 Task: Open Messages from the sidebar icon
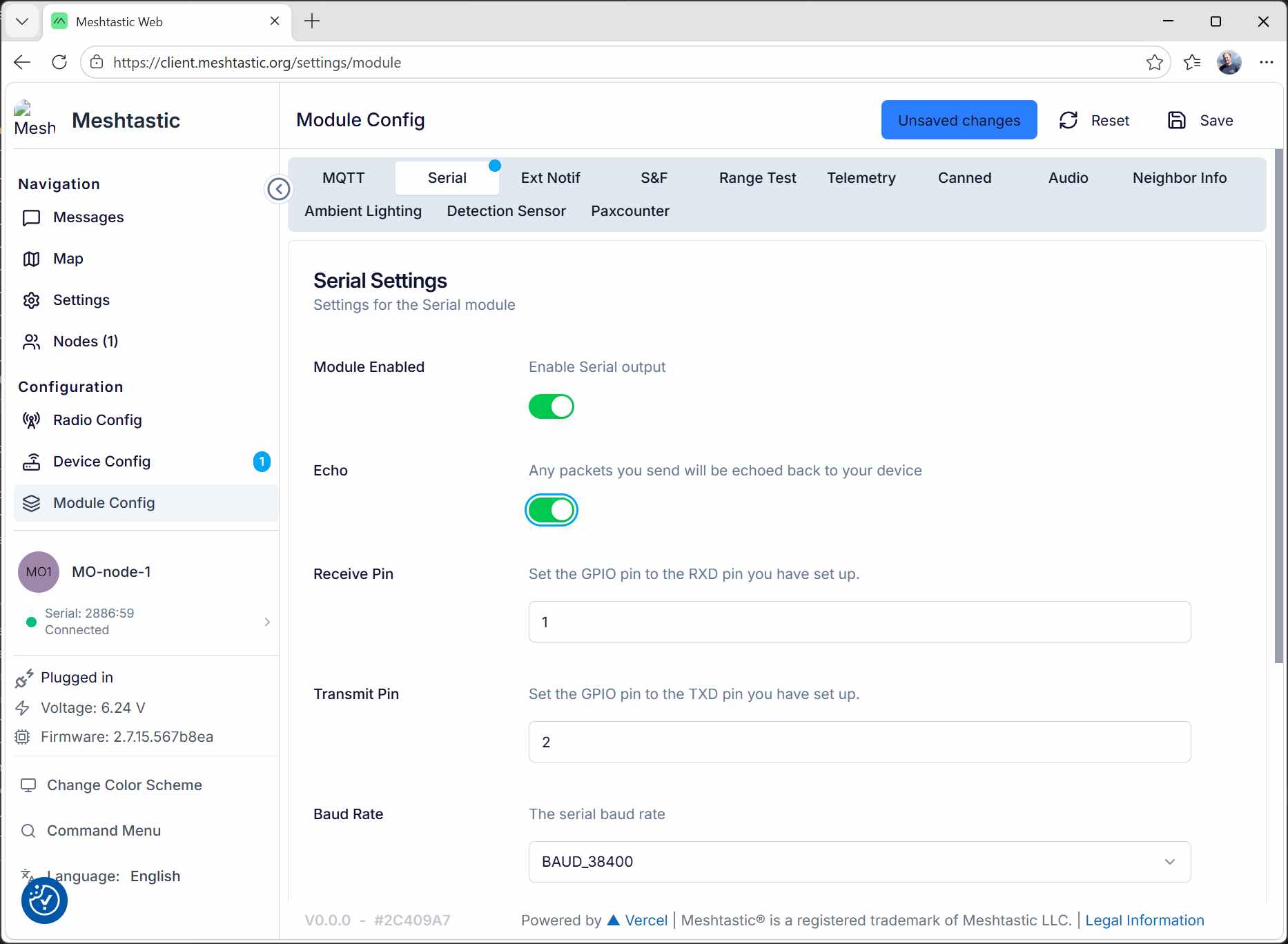(x=32, y=217)
